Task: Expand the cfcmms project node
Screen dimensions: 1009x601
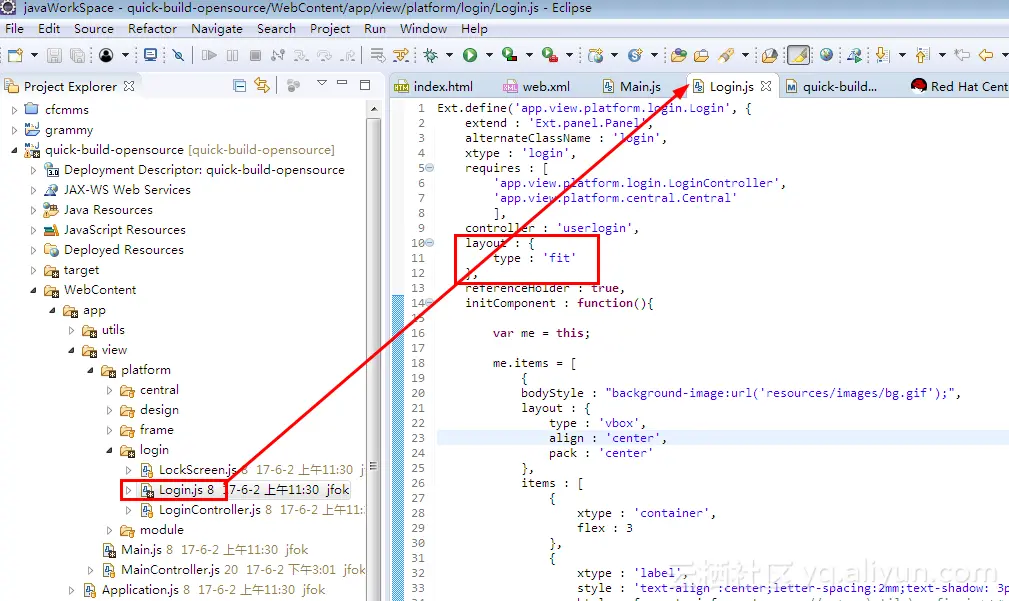Action: [x=15, y=110]
